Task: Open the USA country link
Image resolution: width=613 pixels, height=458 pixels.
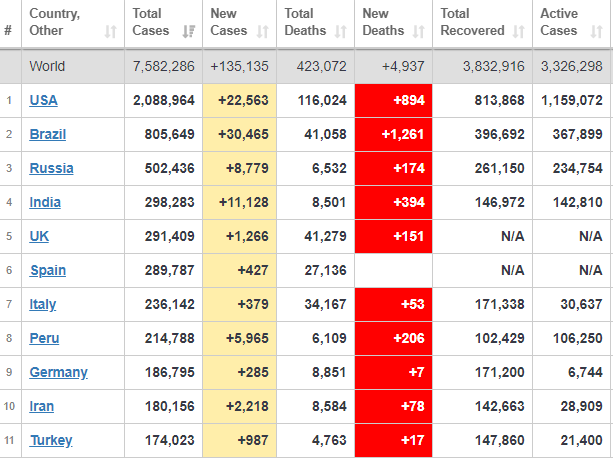Action: 44,101
